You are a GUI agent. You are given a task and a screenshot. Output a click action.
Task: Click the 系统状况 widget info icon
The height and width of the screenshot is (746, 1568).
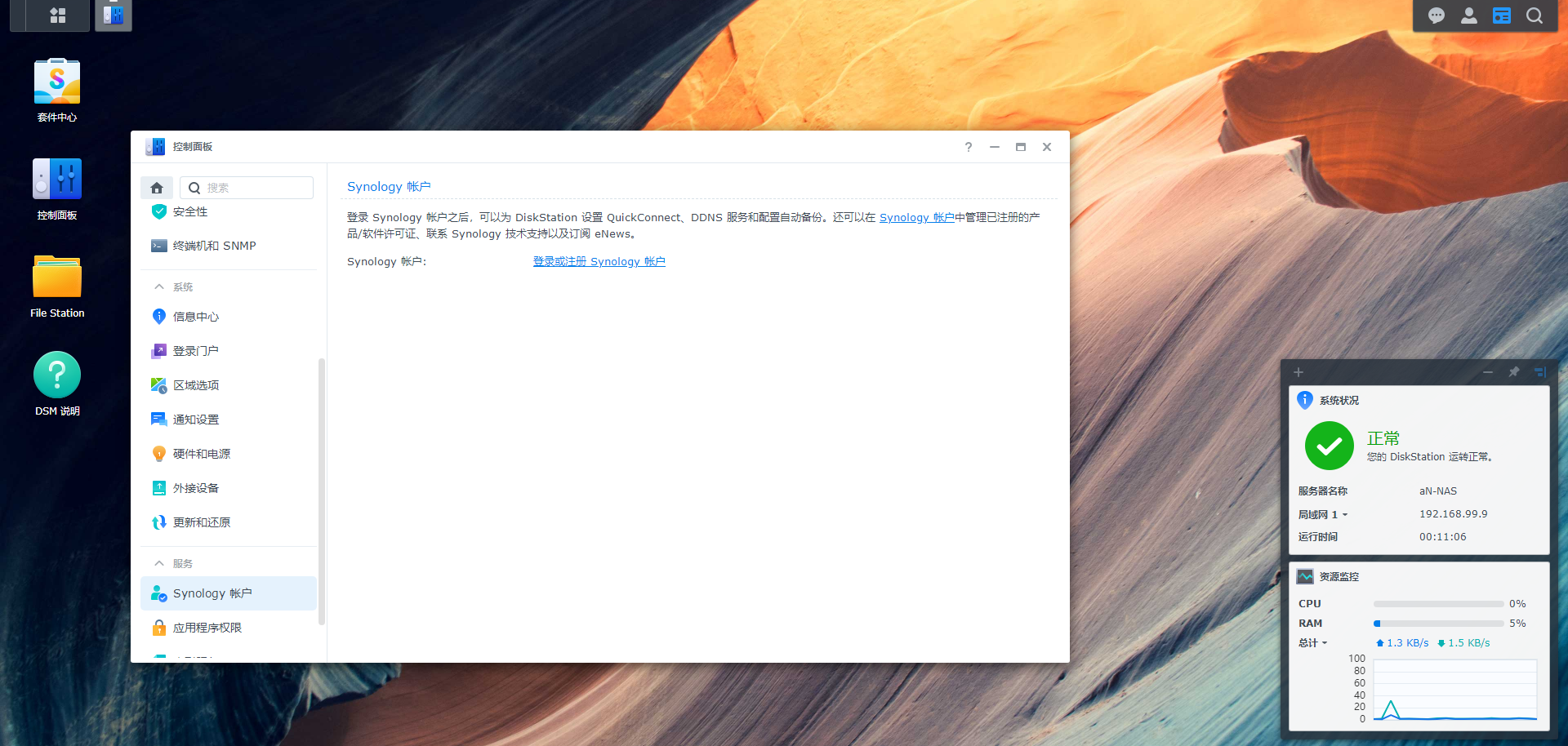coord(1305,400)
